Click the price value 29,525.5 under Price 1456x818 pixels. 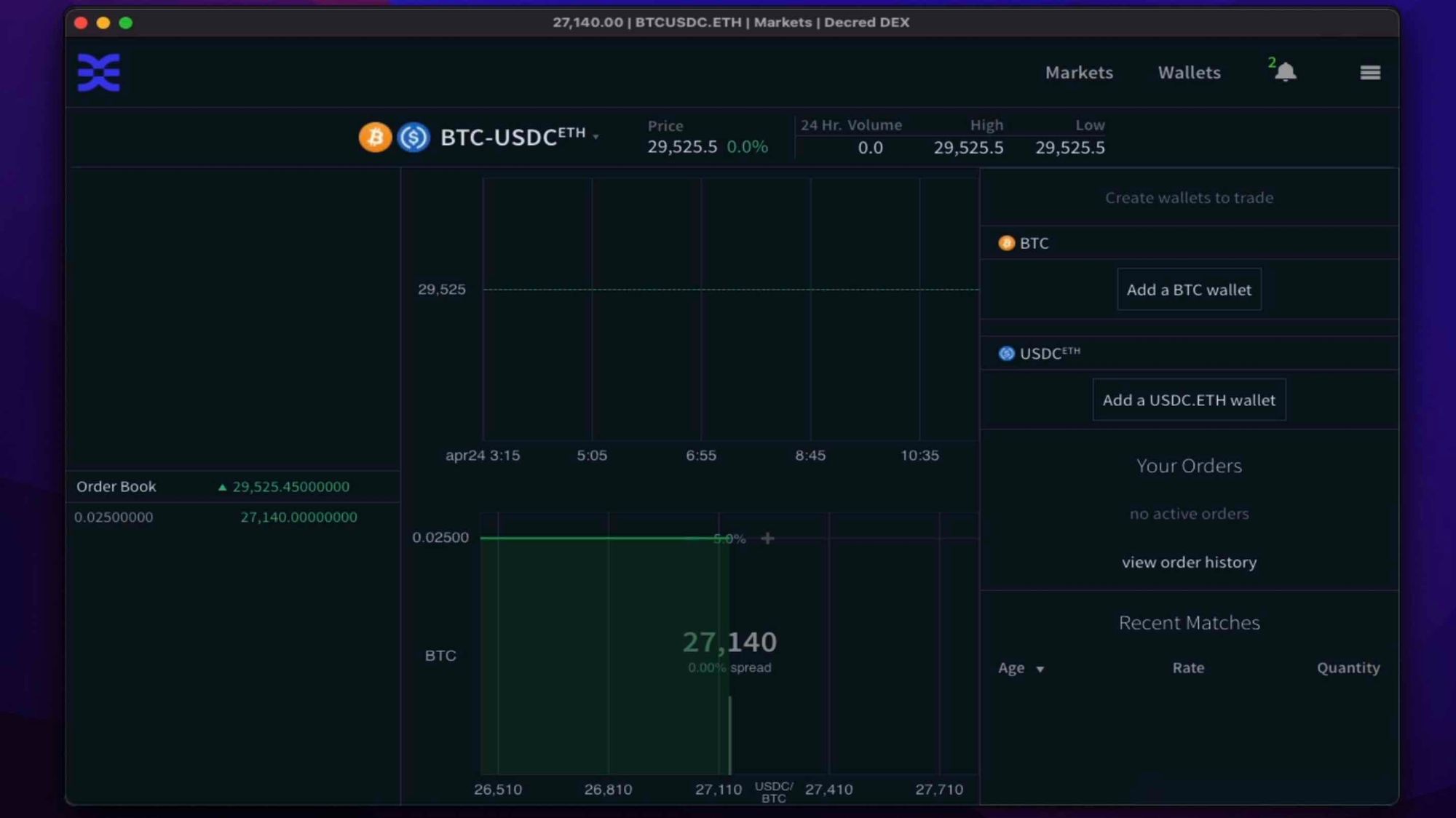tap(682, 147)
